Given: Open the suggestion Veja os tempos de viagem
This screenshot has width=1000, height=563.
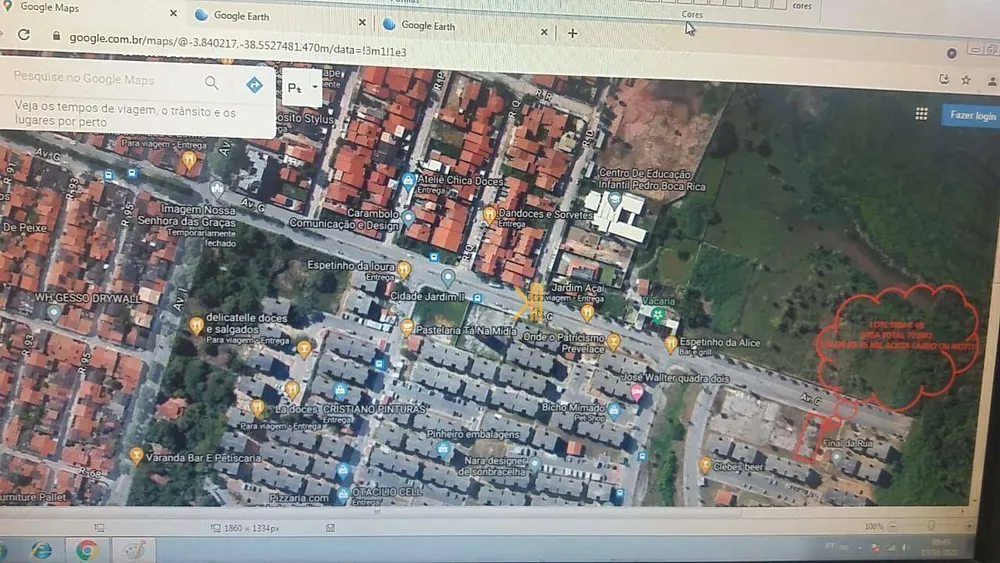Looking at the screenshot, I should (x=126, y=115).
